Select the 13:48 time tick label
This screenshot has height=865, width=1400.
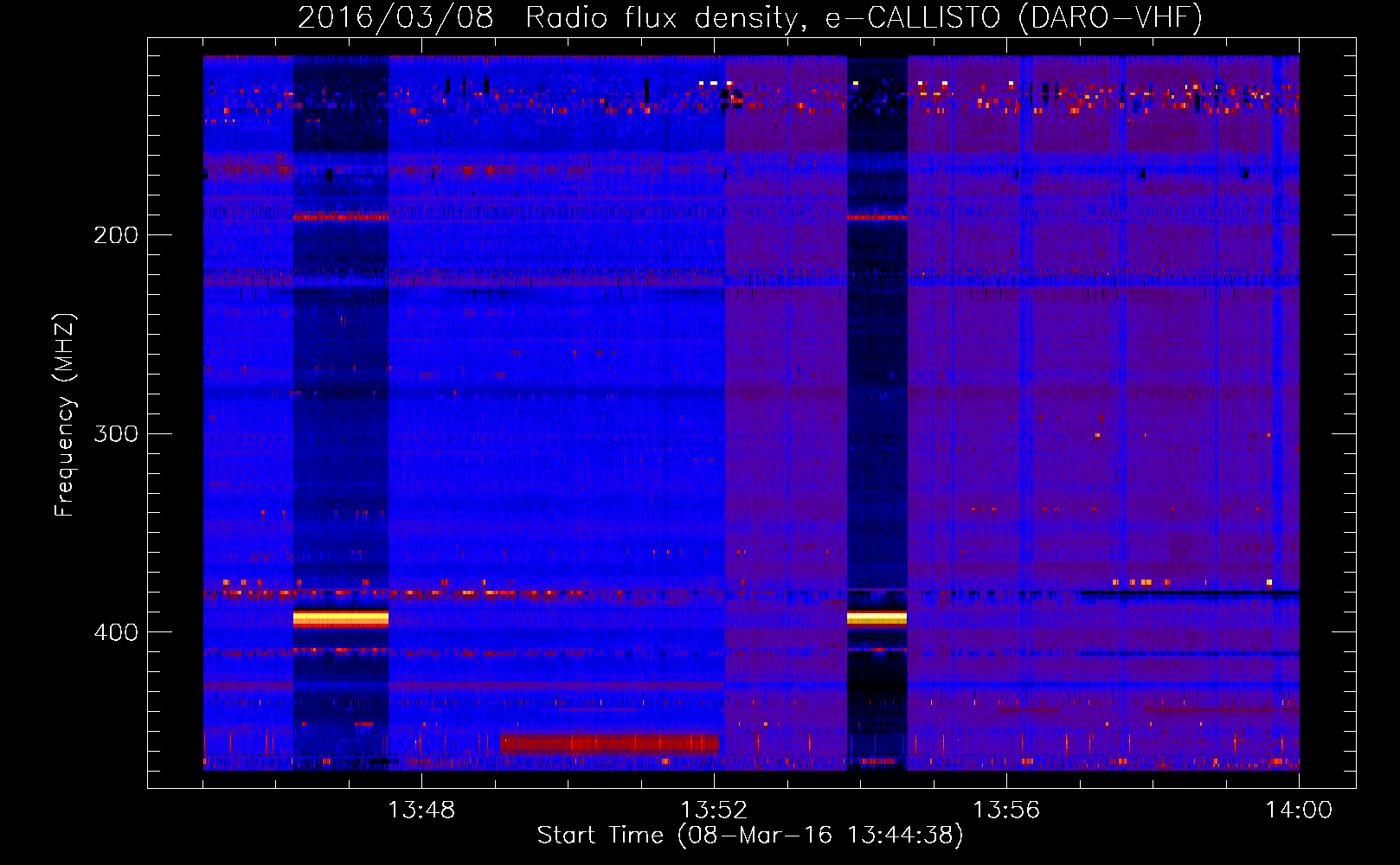point(421,810)
